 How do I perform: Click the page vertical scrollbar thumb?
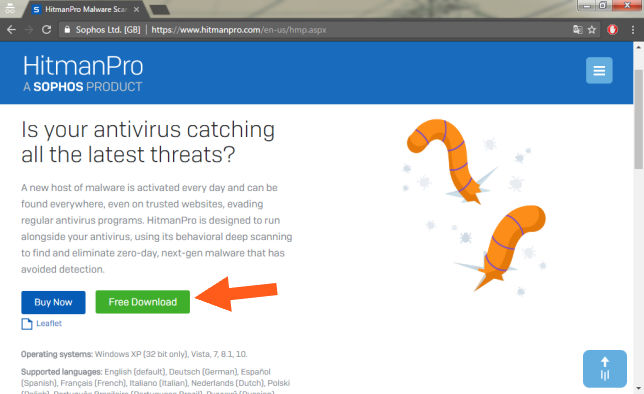click(638, 119)
